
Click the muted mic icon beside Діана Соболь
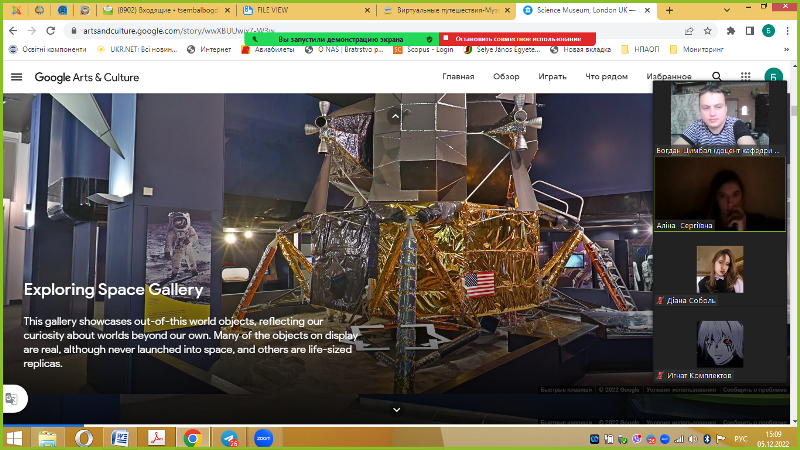[x=660, y=301]
